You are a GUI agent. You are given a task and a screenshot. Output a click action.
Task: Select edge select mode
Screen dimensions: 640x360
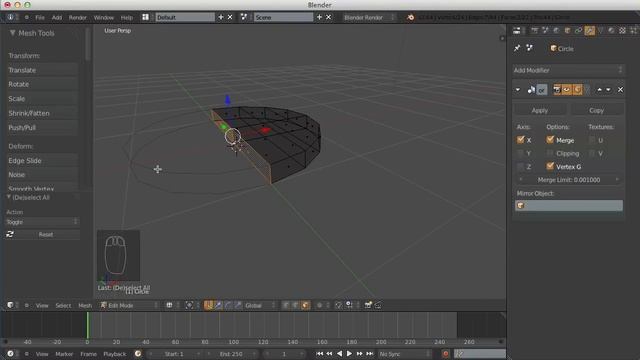[296, 305]
